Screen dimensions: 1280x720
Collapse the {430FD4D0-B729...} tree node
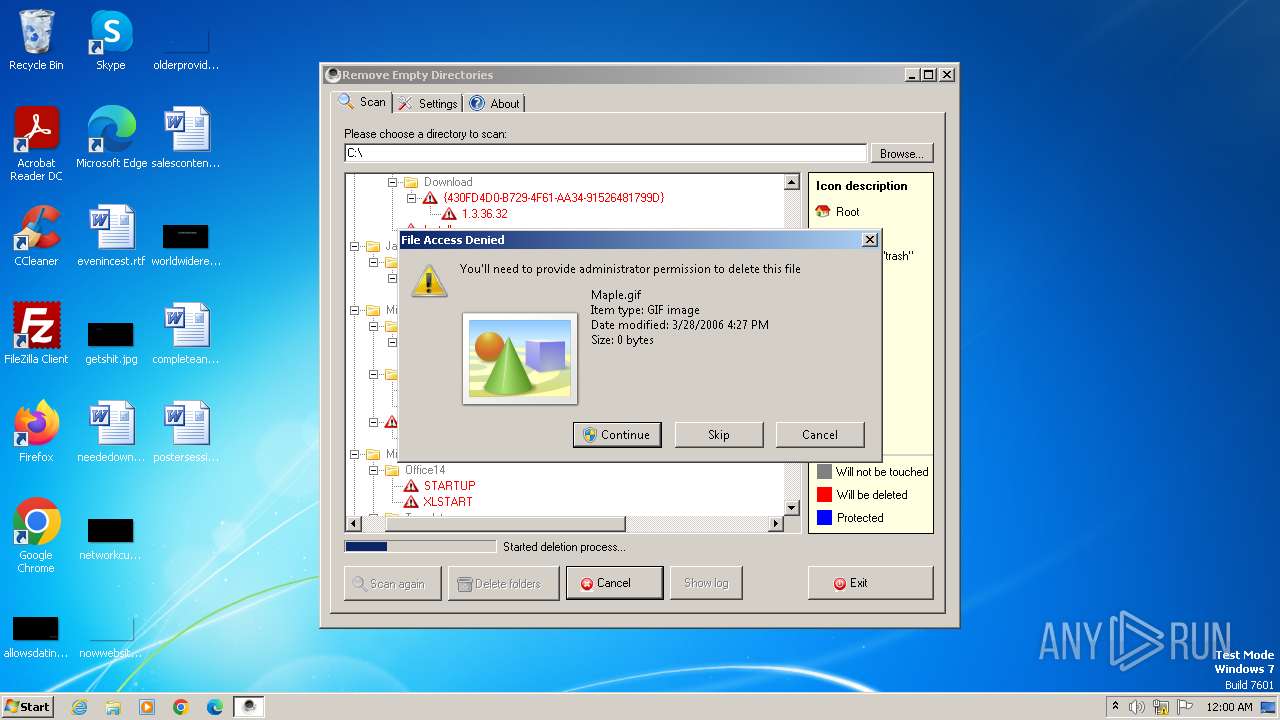(x=411, y=198)
